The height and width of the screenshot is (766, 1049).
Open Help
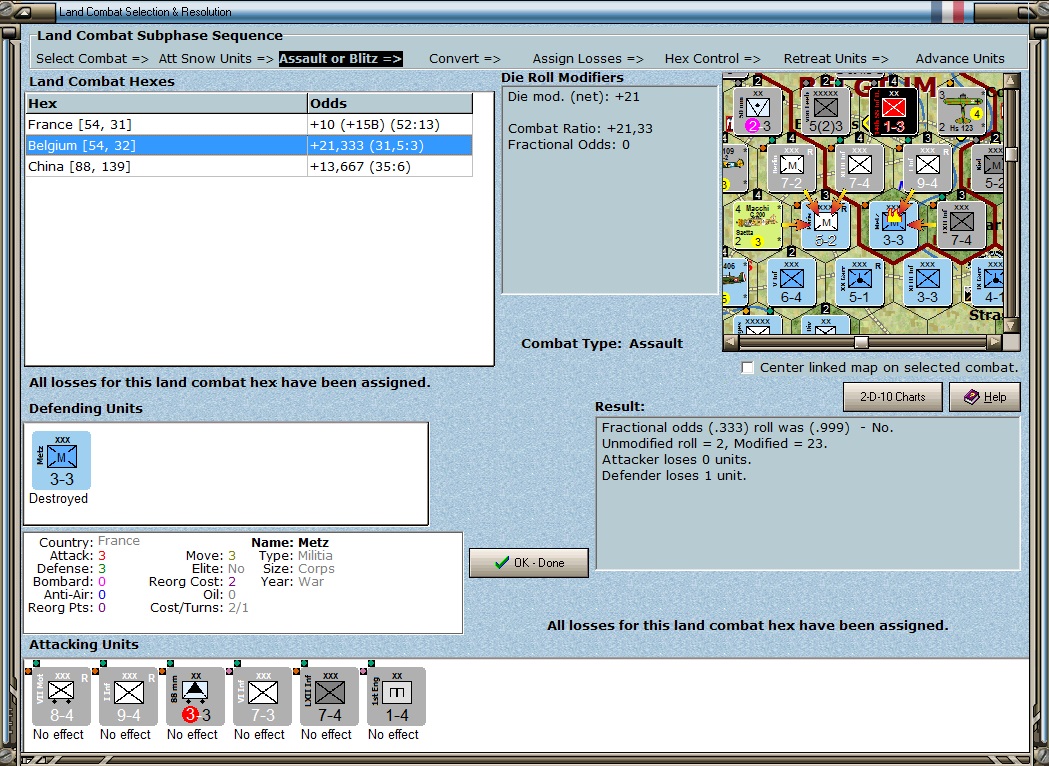tap(985, 397)
